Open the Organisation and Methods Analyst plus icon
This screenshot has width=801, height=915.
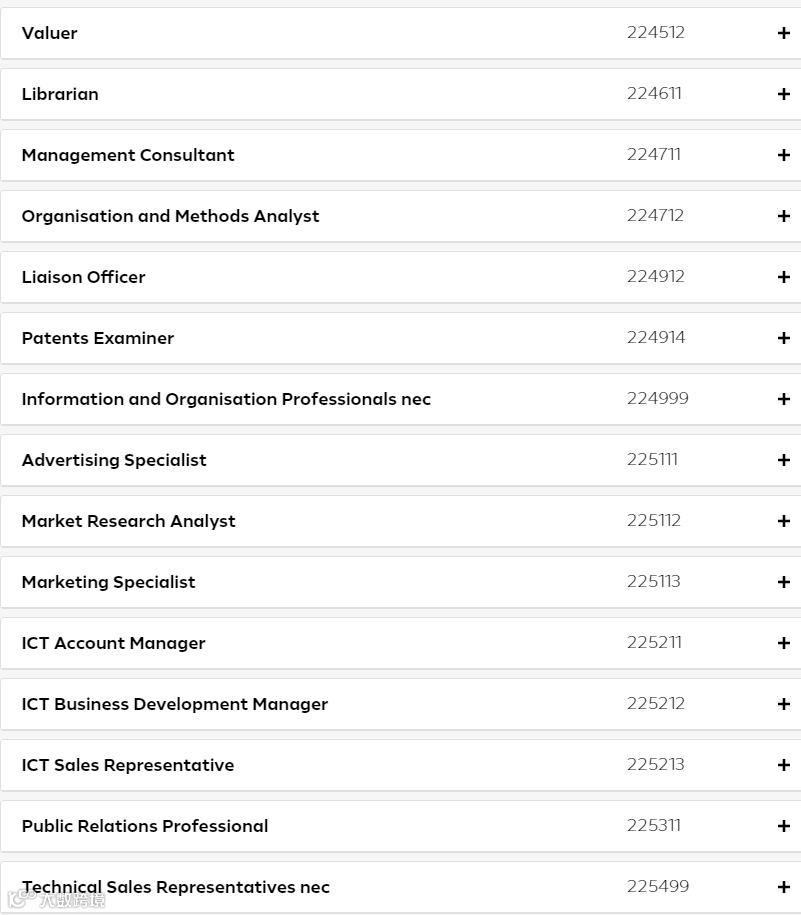point(783,216)
